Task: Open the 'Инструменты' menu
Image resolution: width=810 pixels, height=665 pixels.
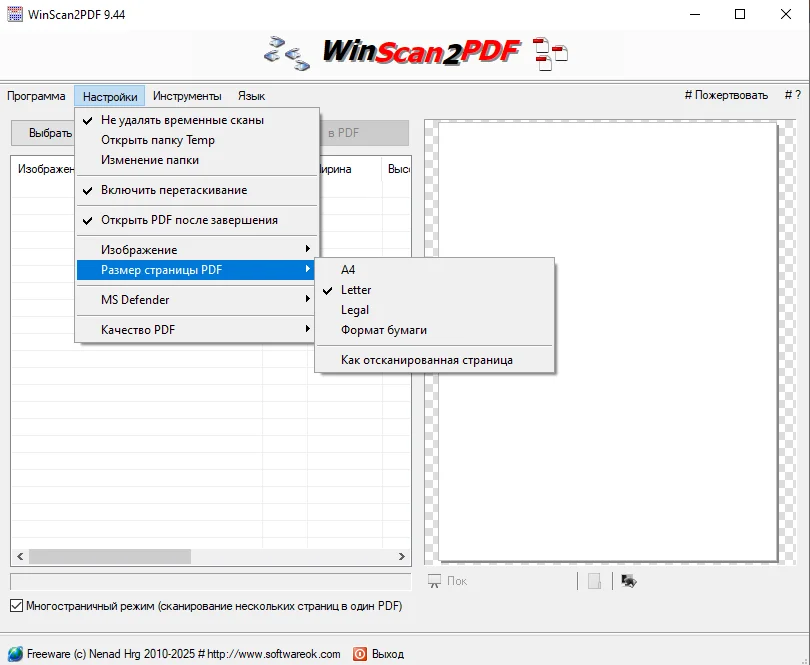Action: 187,96
